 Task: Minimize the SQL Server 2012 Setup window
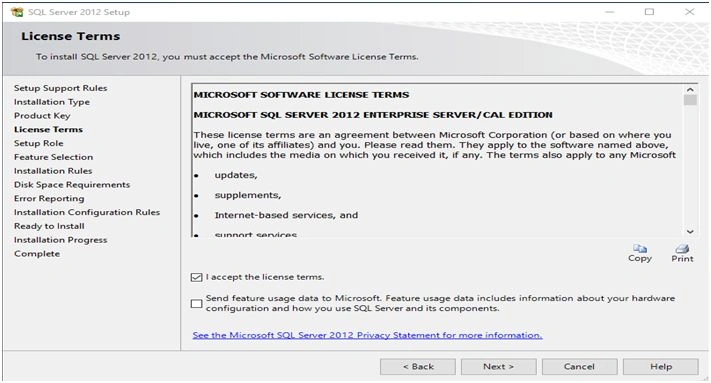click(609, 12)
